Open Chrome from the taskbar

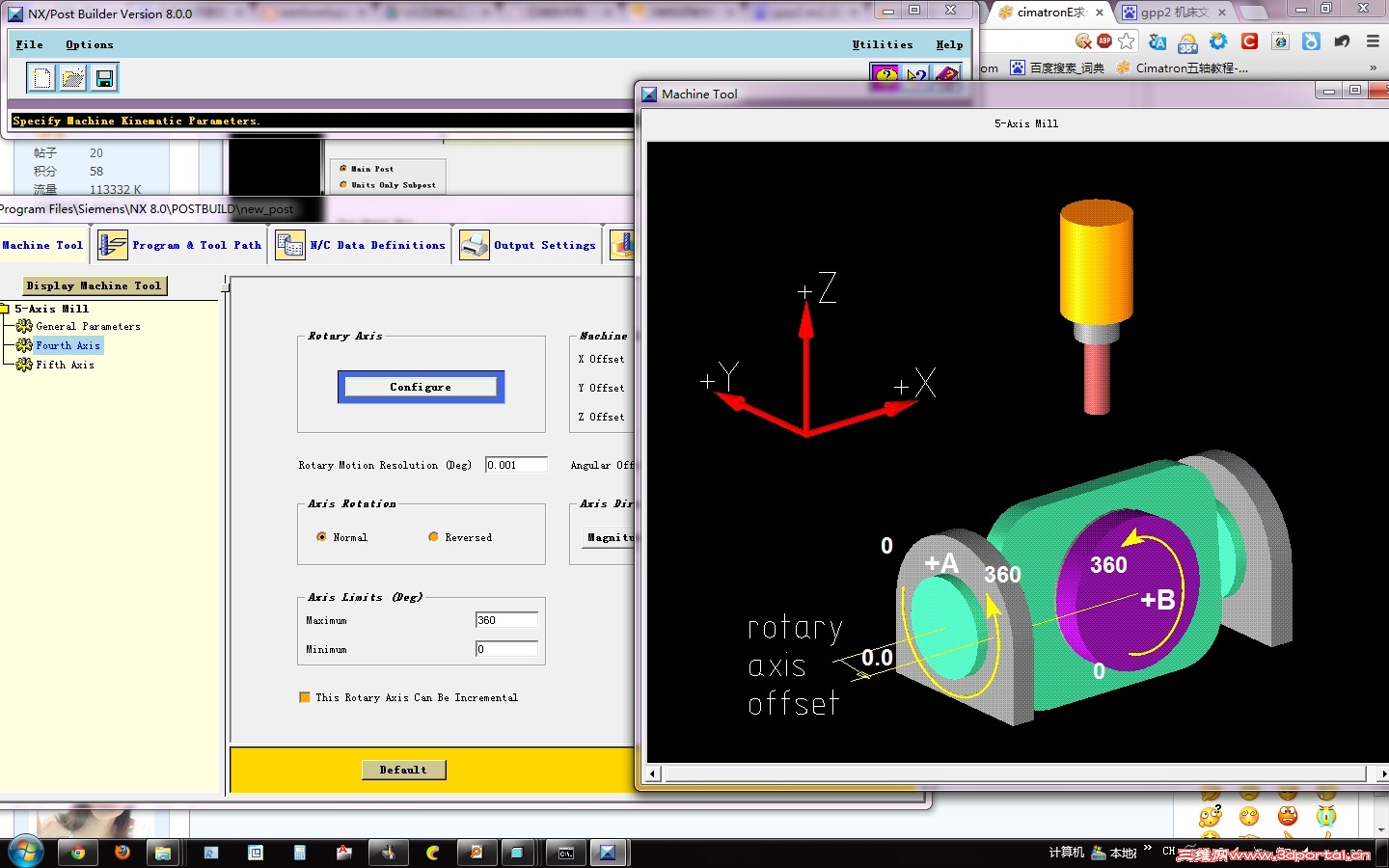pyautogui.click(x=78, y=853)
